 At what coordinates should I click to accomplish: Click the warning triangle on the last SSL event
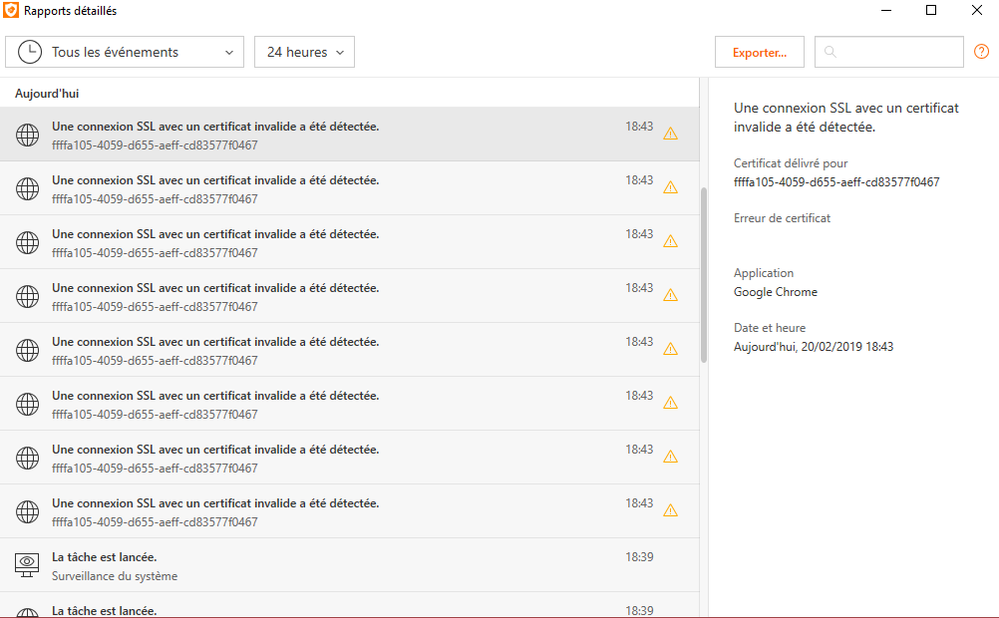click(x=670, y=511)
